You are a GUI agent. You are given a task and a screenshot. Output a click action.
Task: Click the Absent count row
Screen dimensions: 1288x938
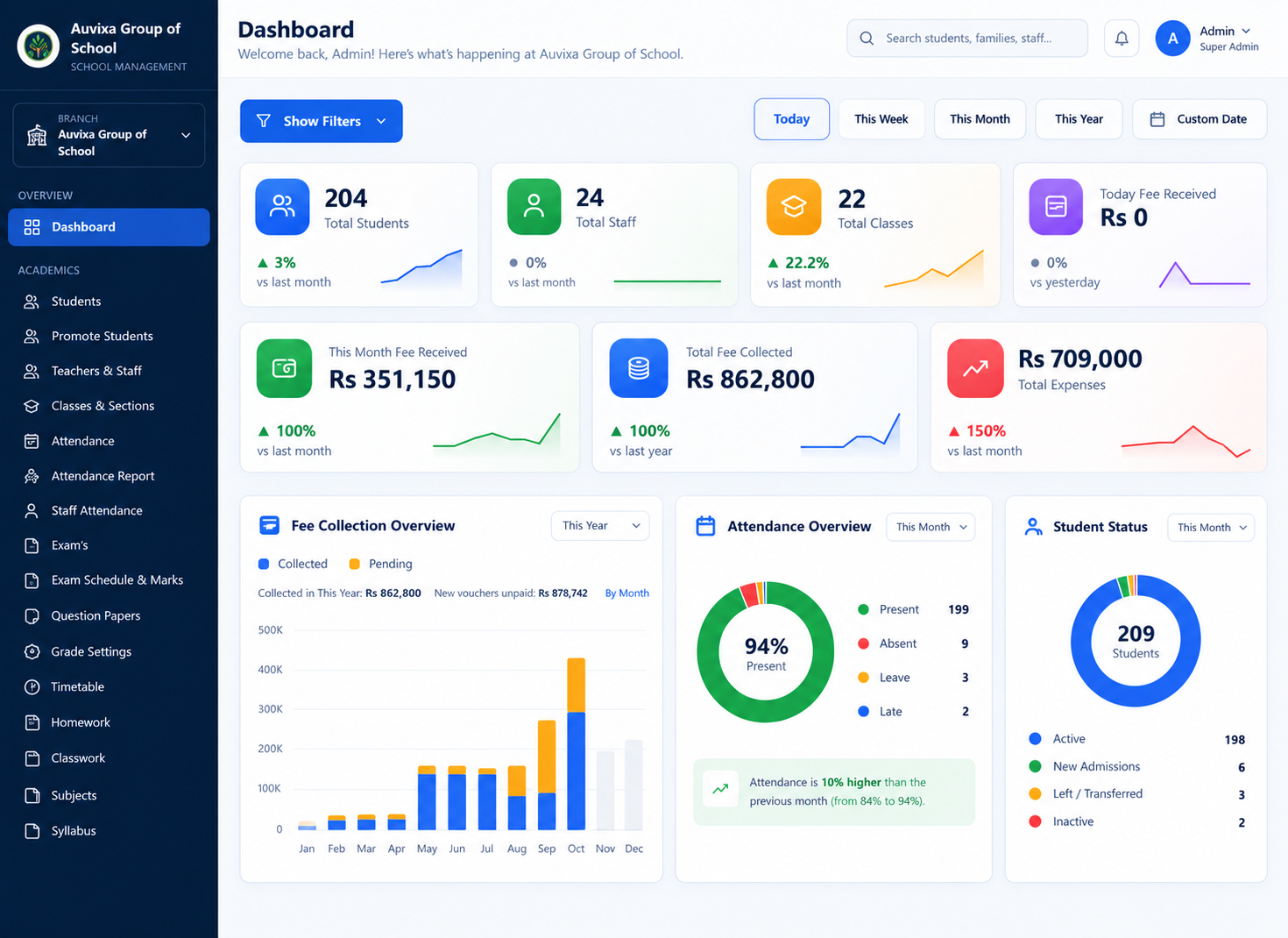tap(913, 643)
